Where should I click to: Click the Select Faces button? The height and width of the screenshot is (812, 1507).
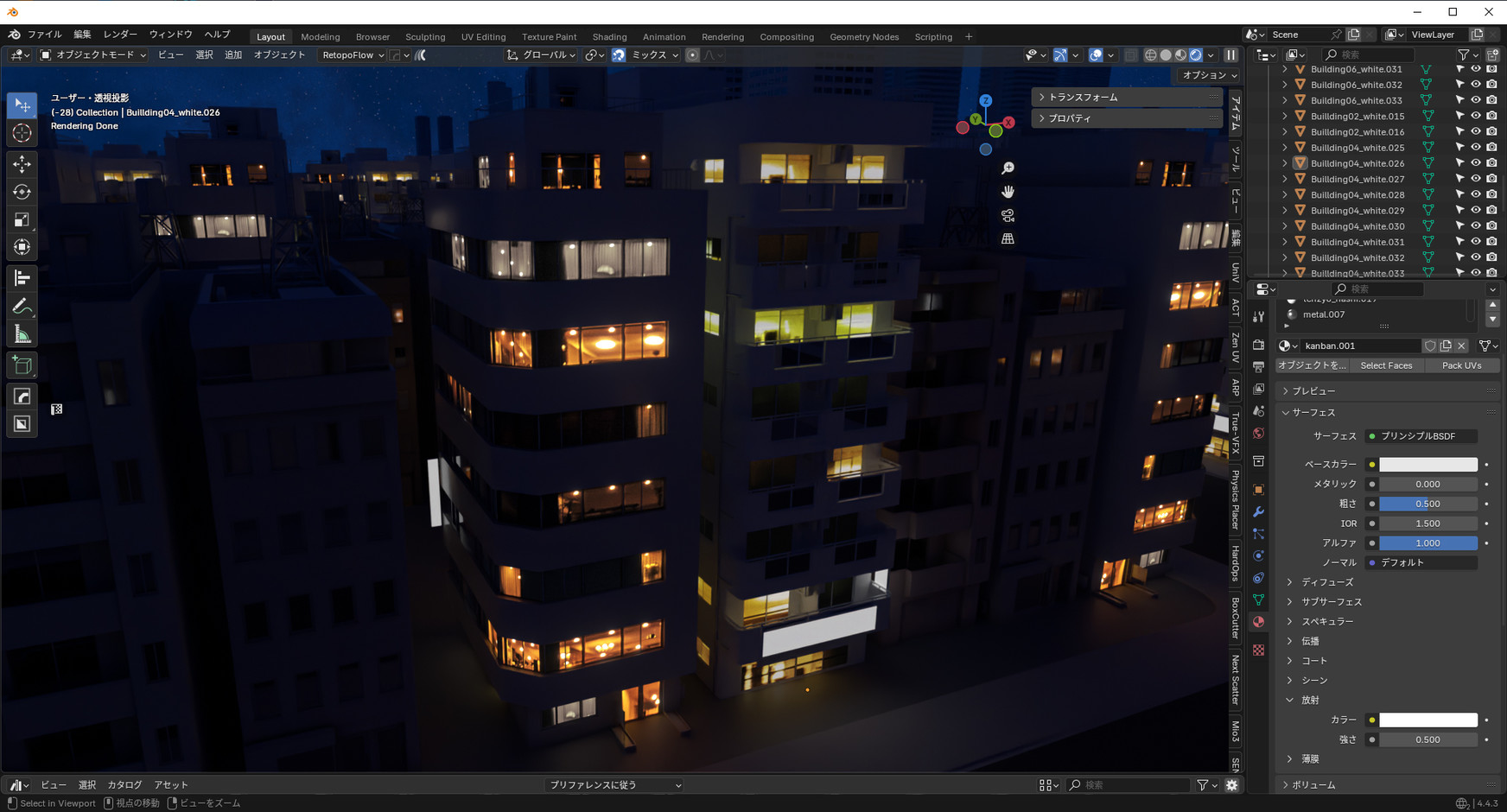point(1386,365)
